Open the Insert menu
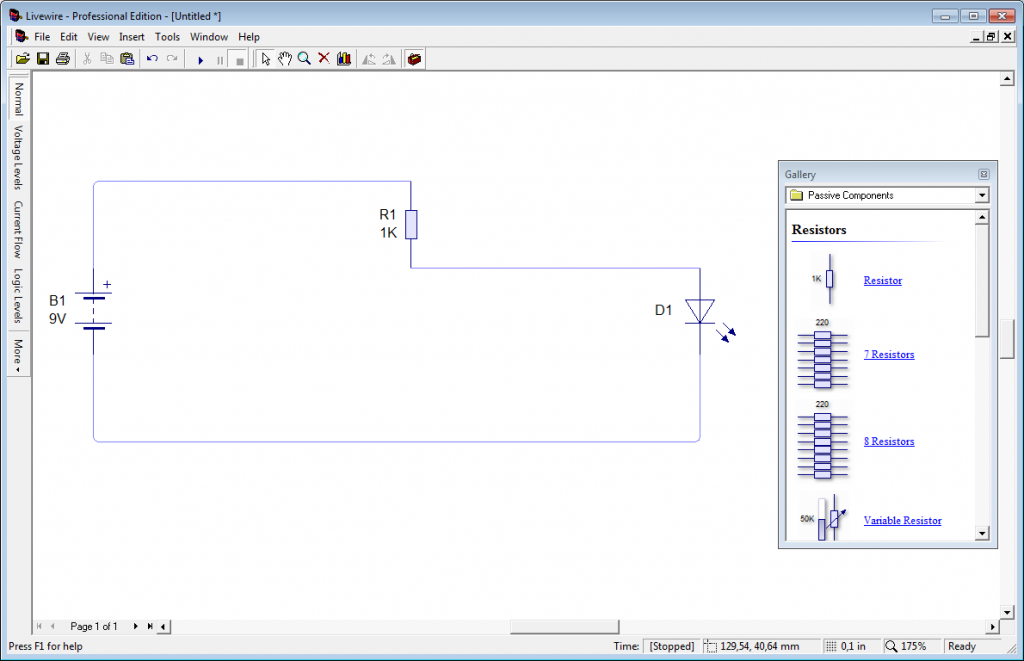 click(132, 36)
